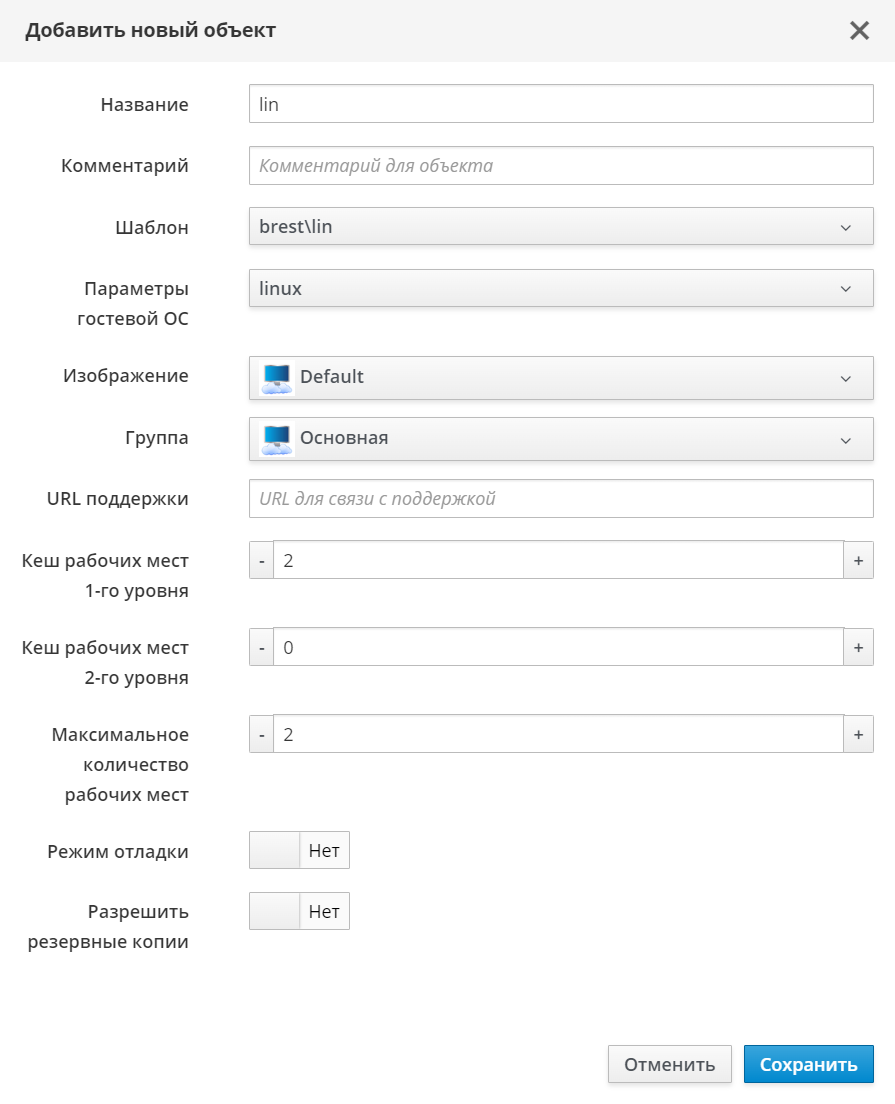This screenshot has width=895, height=1104.
Task: Click the URL поддержки input field
Action: [x=561, y=499]
